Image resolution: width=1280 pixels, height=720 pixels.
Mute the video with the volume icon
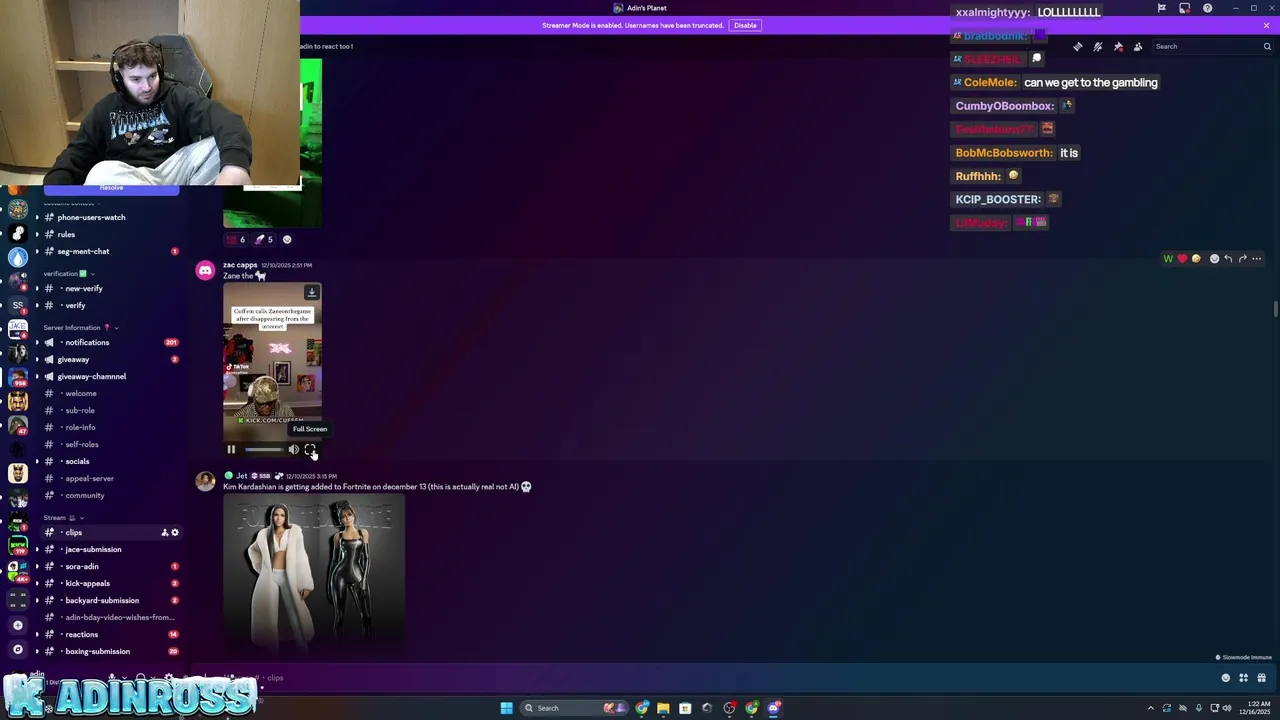pos(293,450)
